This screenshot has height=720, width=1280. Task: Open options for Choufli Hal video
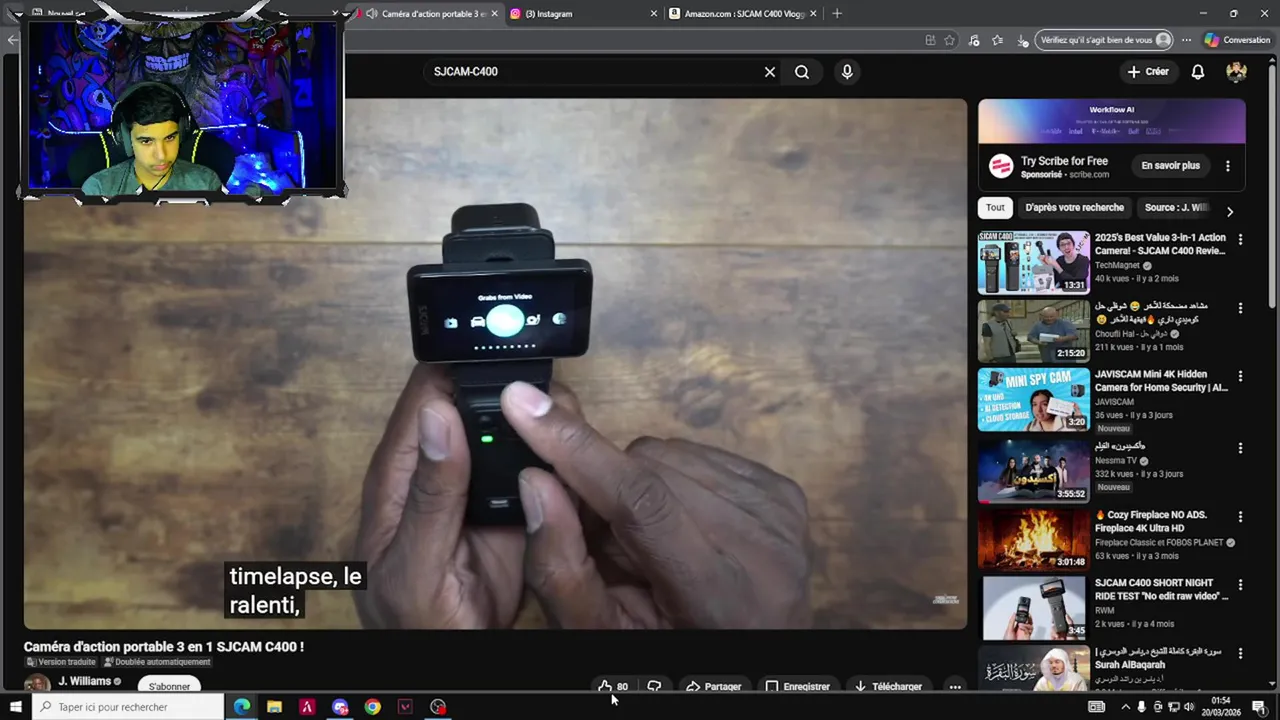click(1240, 308)
